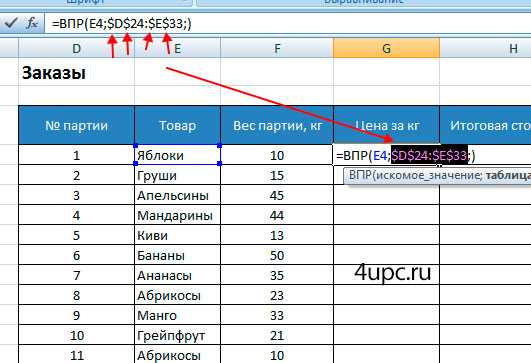Select column D header
The height and width of the screenshot is (363, 531).
[x=77, y=48]
